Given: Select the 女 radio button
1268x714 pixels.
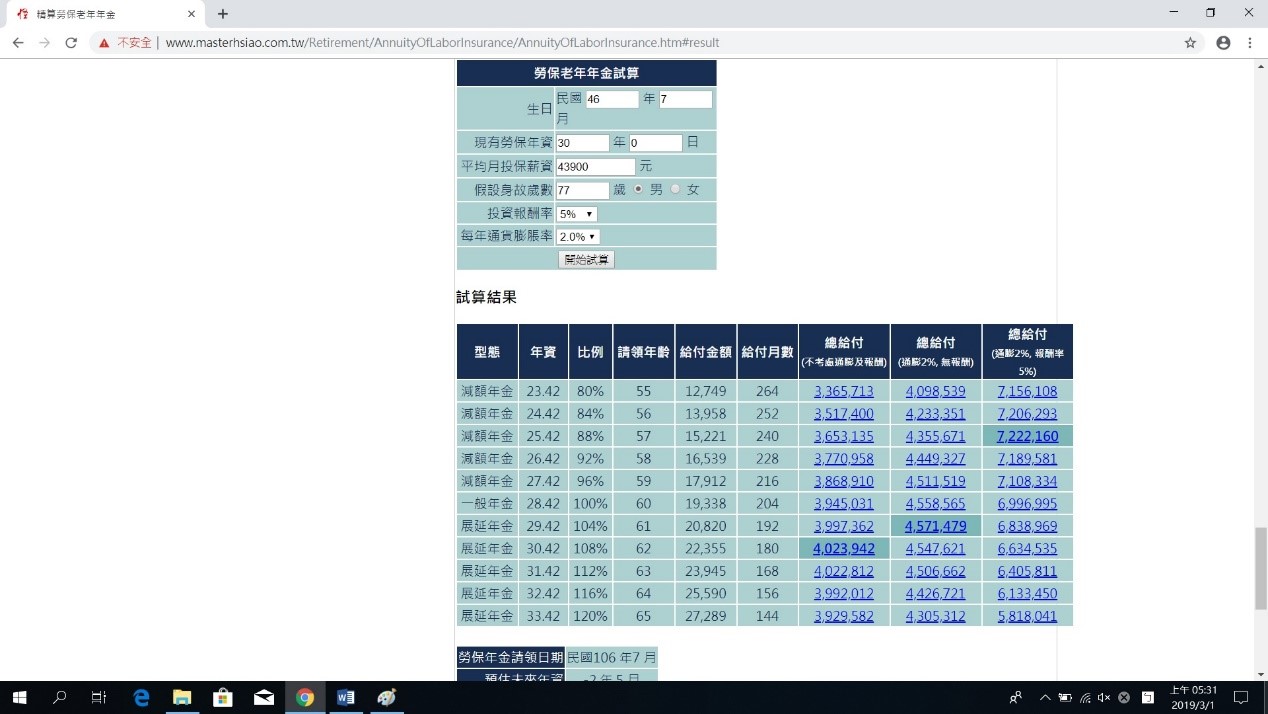Looking at the screenshot, I should click(x=675, y=189).
